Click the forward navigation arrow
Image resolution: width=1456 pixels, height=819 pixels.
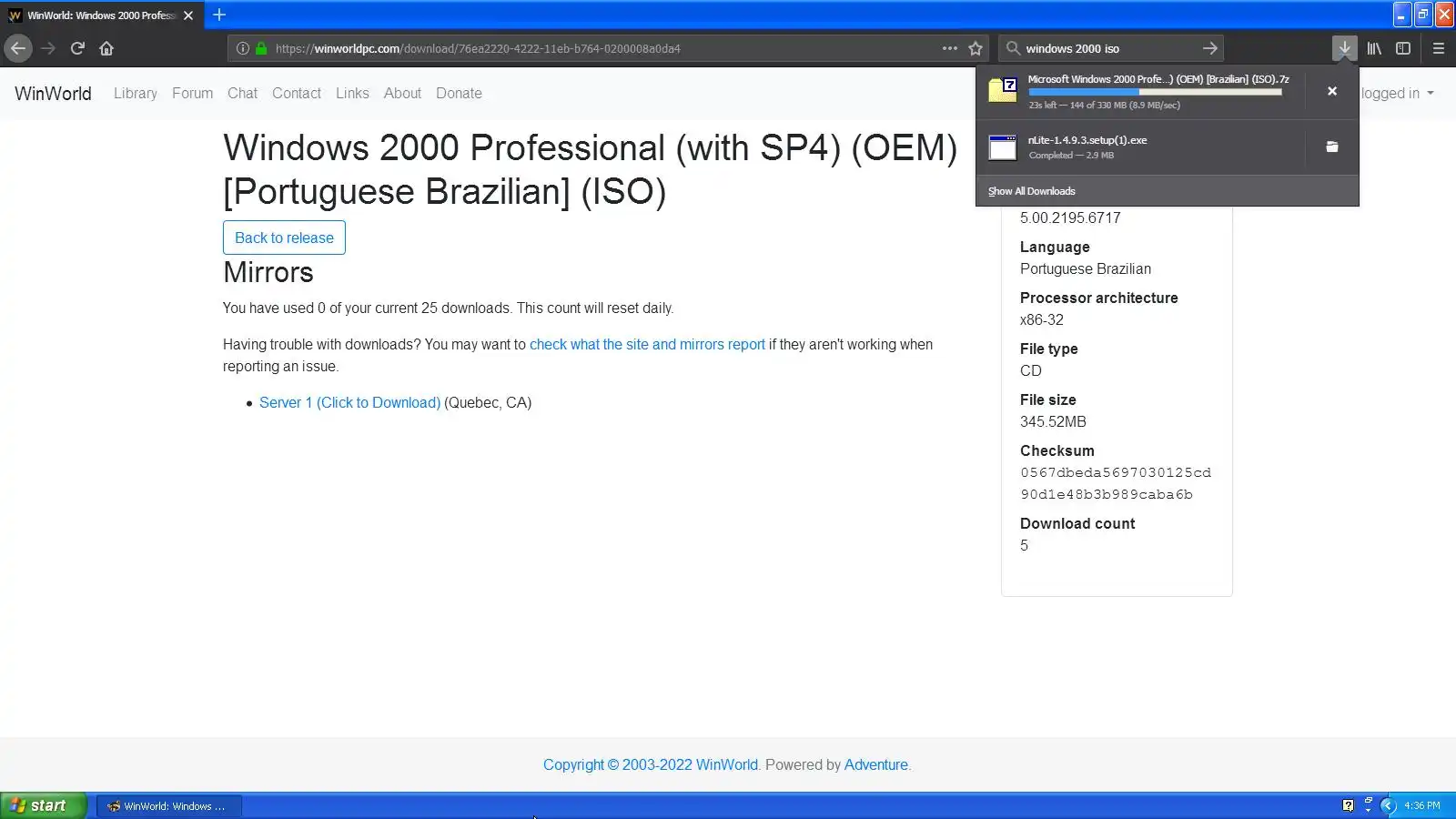coord(48,48)
